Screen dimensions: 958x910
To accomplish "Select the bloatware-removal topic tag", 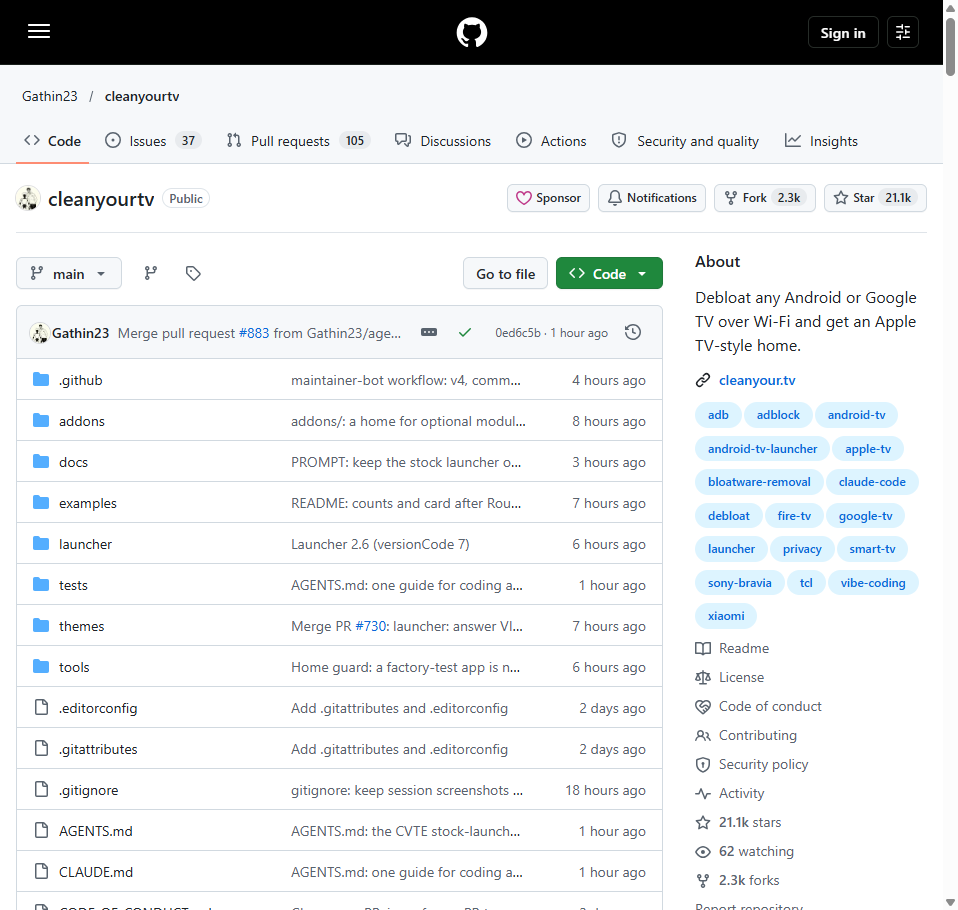I will (759, 482).
